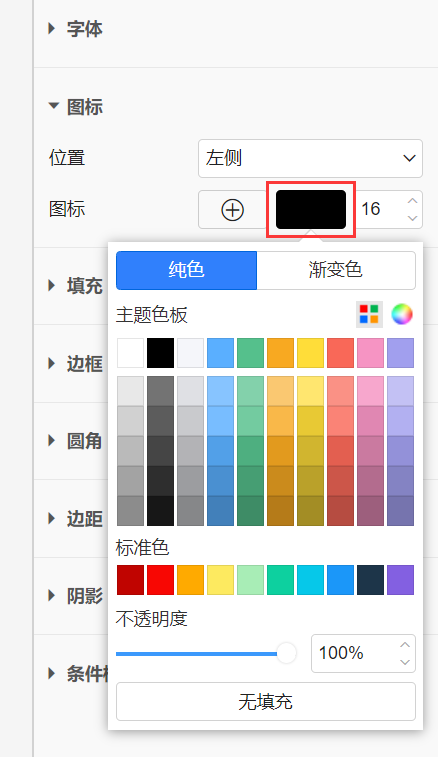Viewport: 438px width, 757px height.
Task: Open the theme palette grid icon
Action: 369,315
